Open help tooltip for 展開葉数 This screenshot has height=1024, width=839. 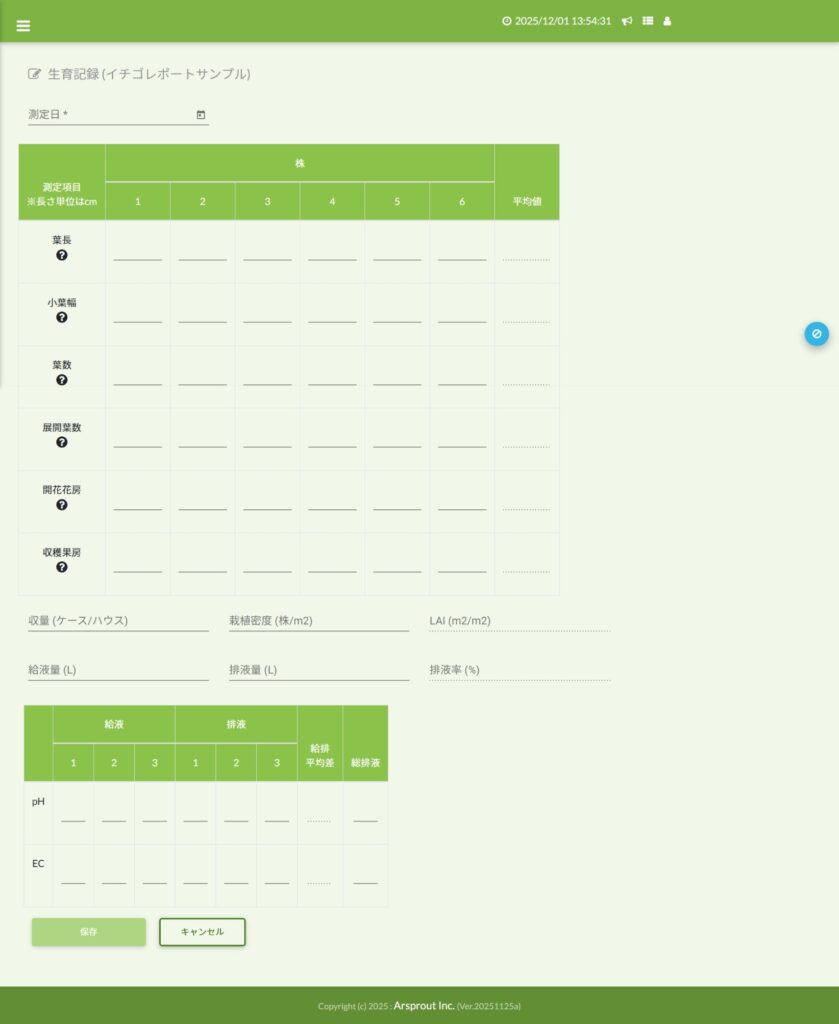[62, 443]
